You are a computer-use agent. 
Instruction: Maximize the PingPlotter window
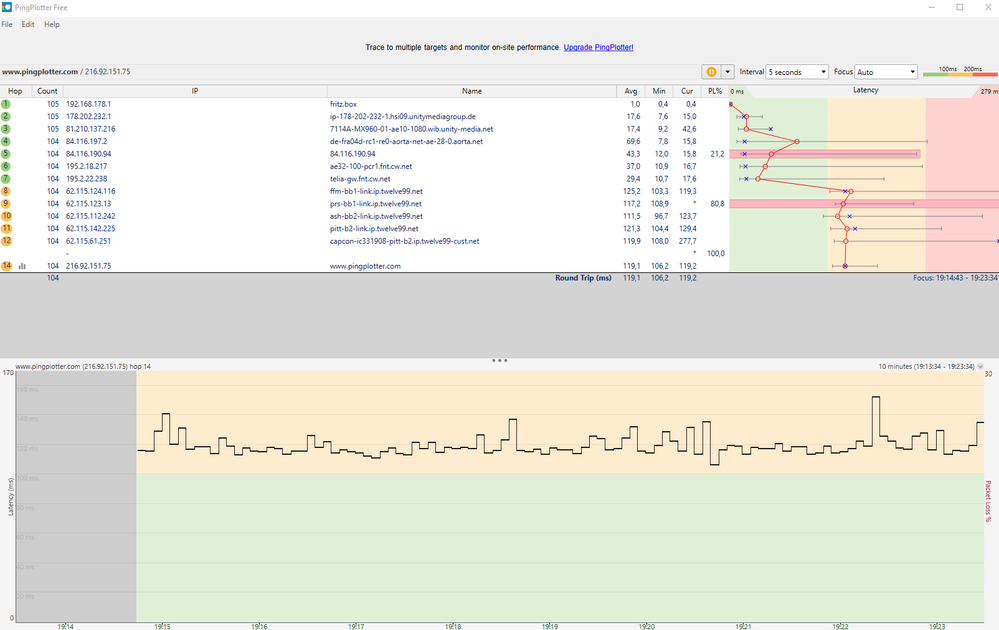pyautogui.click(x=959, y=7)
